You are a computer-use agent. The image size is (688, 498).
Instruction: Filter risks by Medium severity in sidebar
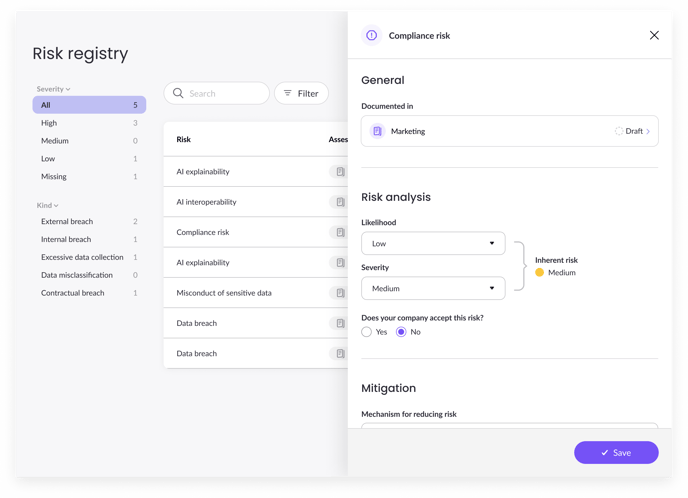tap(89, 141)
